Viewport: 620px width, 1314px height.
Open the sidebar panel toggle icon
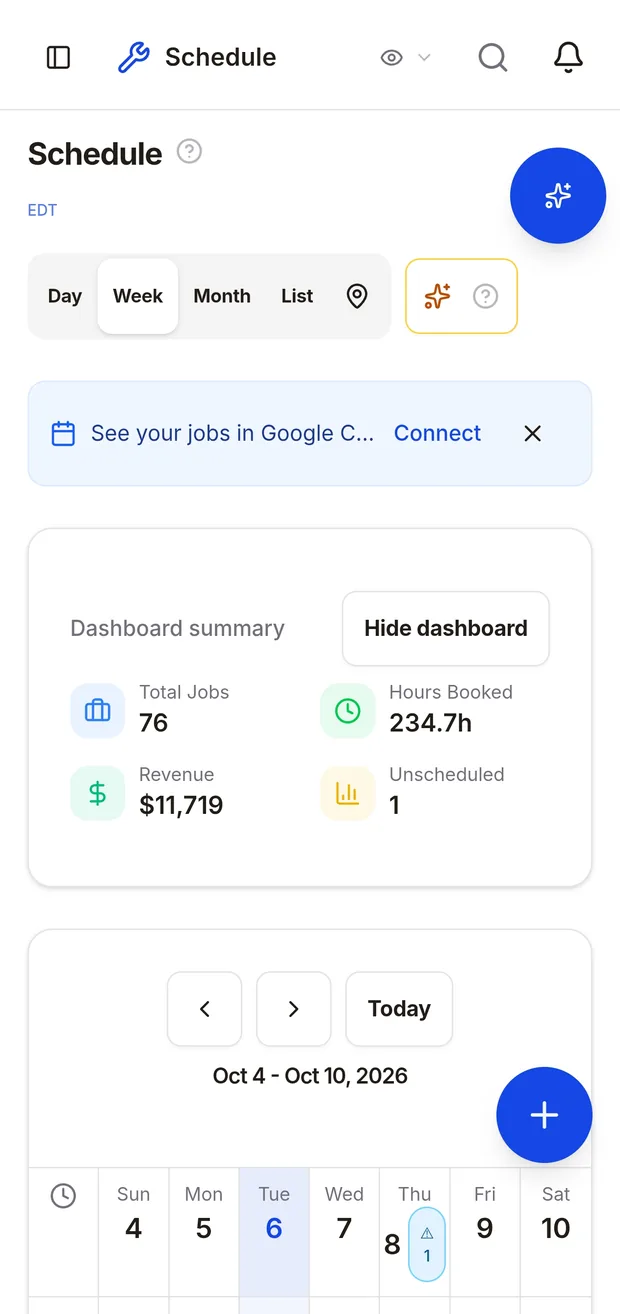pyautogui.click(x=59, y=57)
